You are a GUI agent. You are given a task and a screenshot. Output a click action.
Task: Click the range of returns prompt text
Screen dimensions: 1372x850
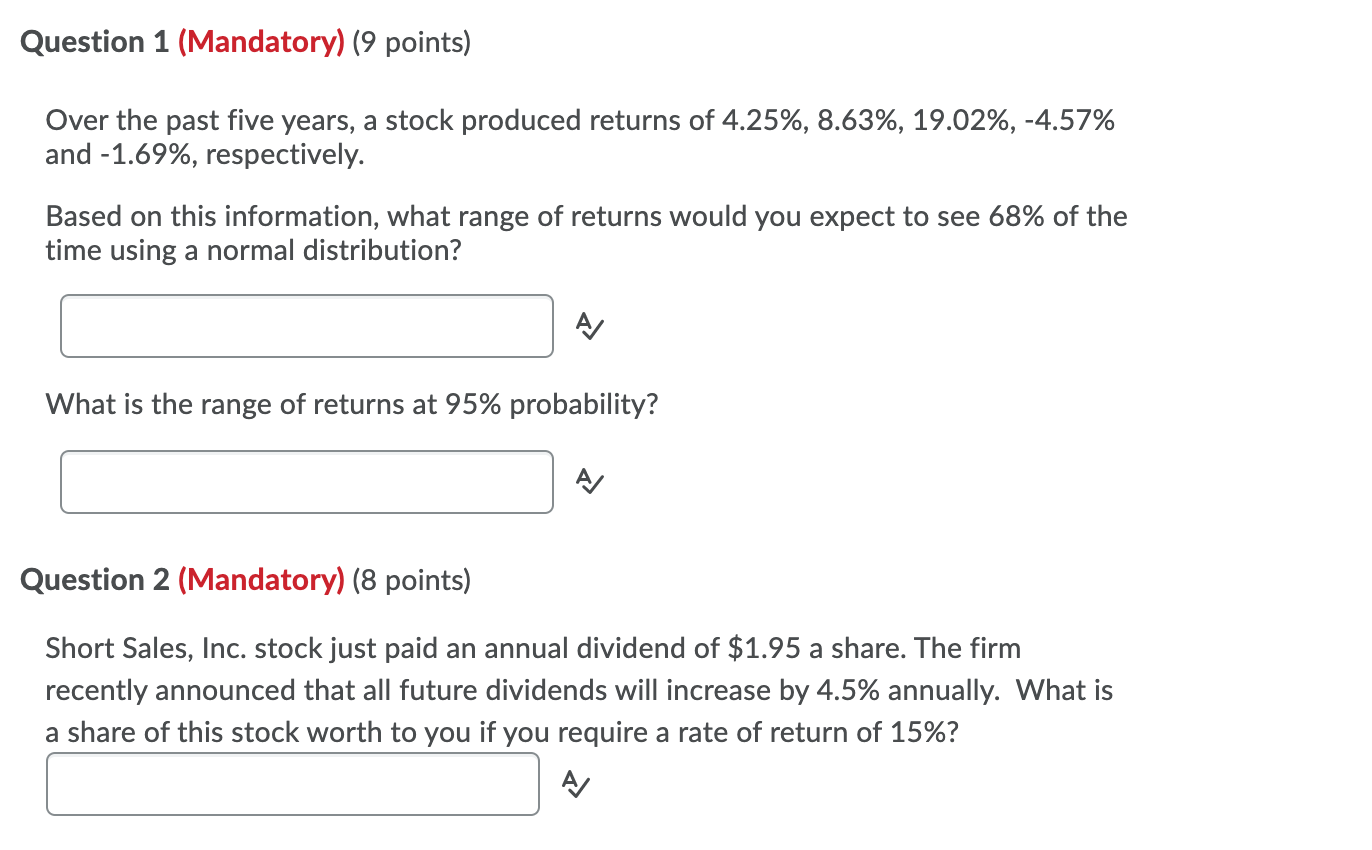click(x=350, y=404)
